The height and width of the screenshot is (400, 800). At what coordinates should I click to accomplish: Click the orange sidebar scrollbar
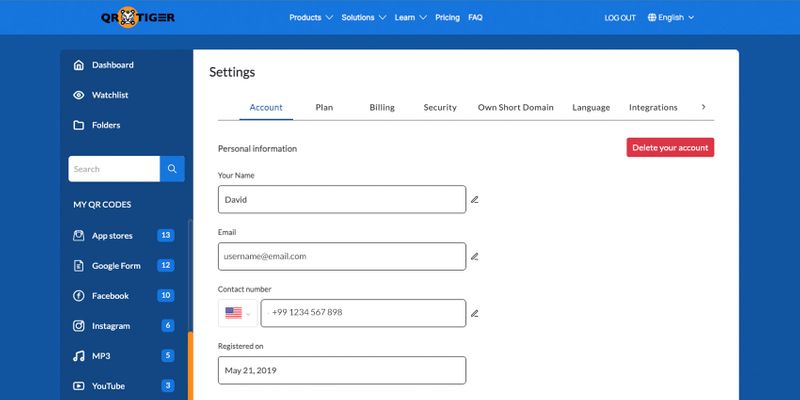(191, 366)
